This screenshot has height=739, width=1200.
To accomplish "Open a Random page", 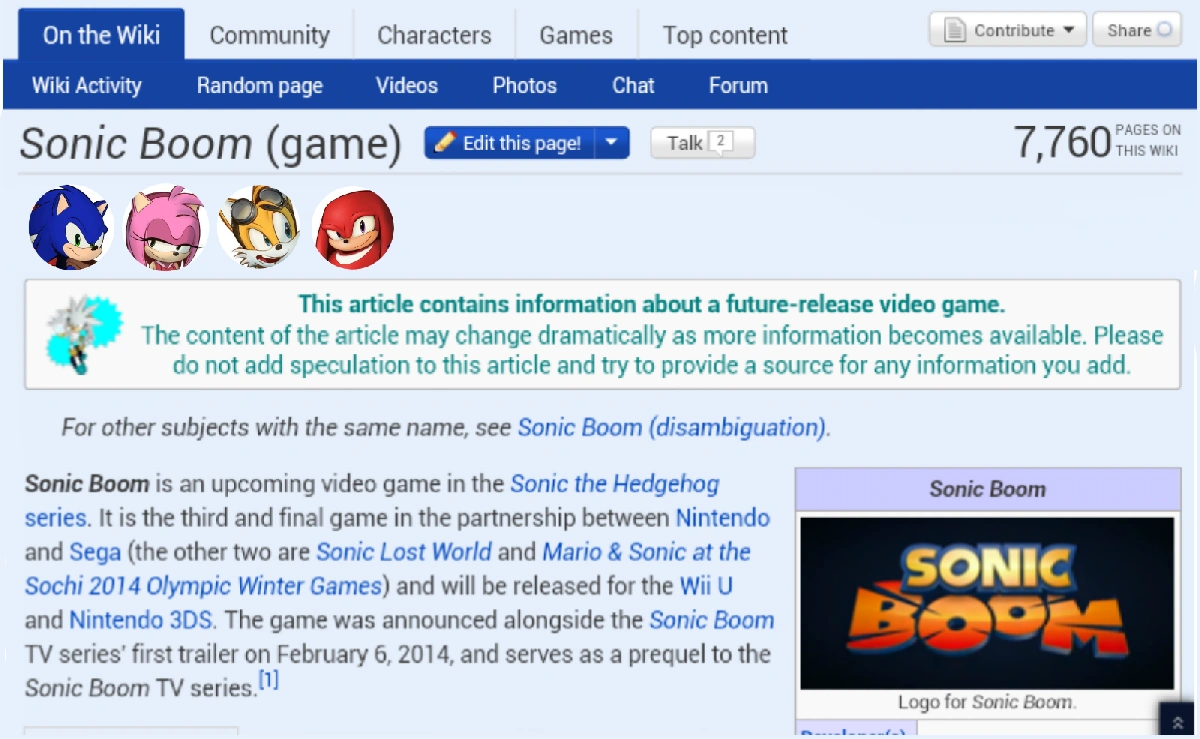I will click(x=259, y=85).
